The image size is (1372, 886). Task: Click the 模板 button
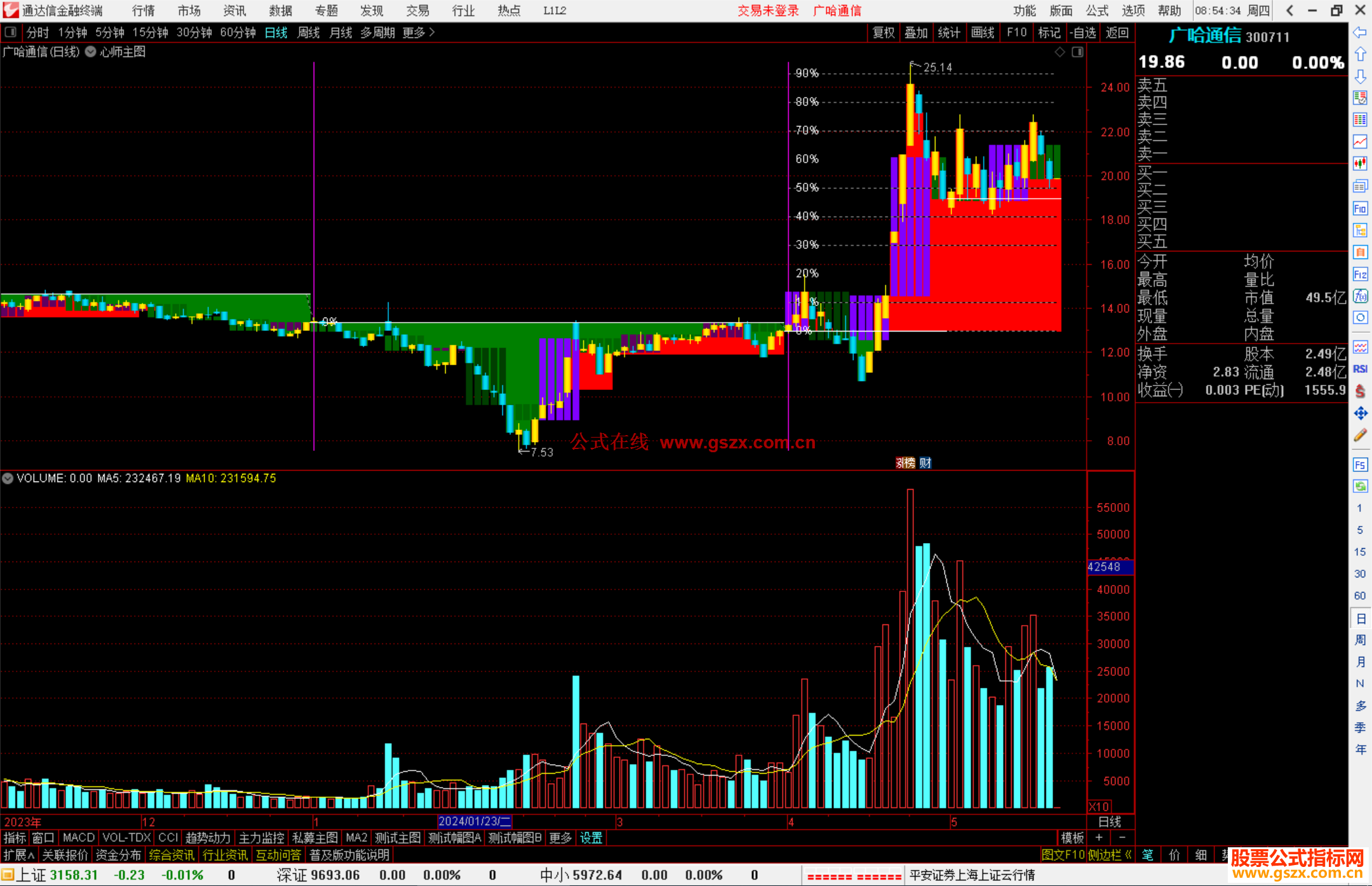click(1072, 838)
